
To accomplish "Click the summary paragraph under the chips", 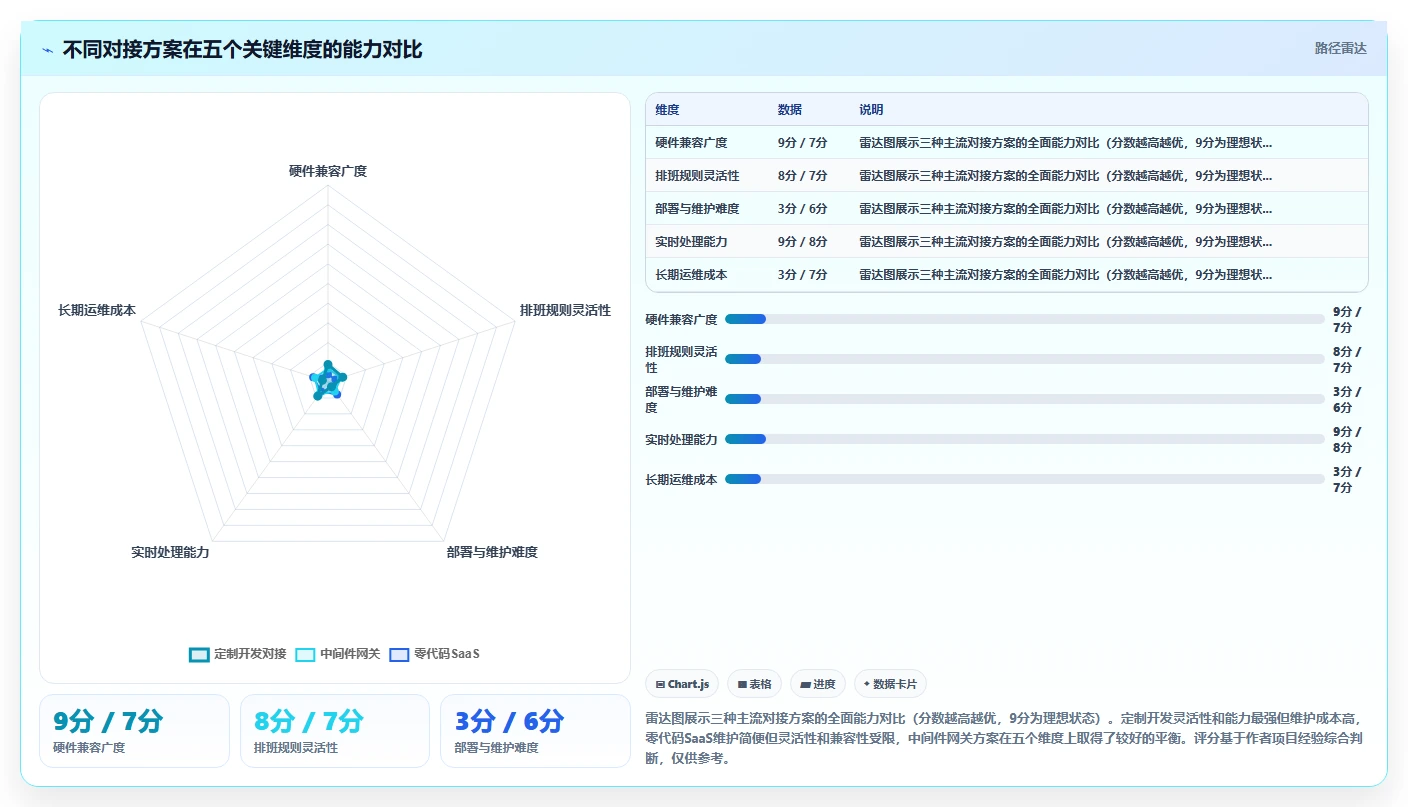I will [x=1007, y=738].
